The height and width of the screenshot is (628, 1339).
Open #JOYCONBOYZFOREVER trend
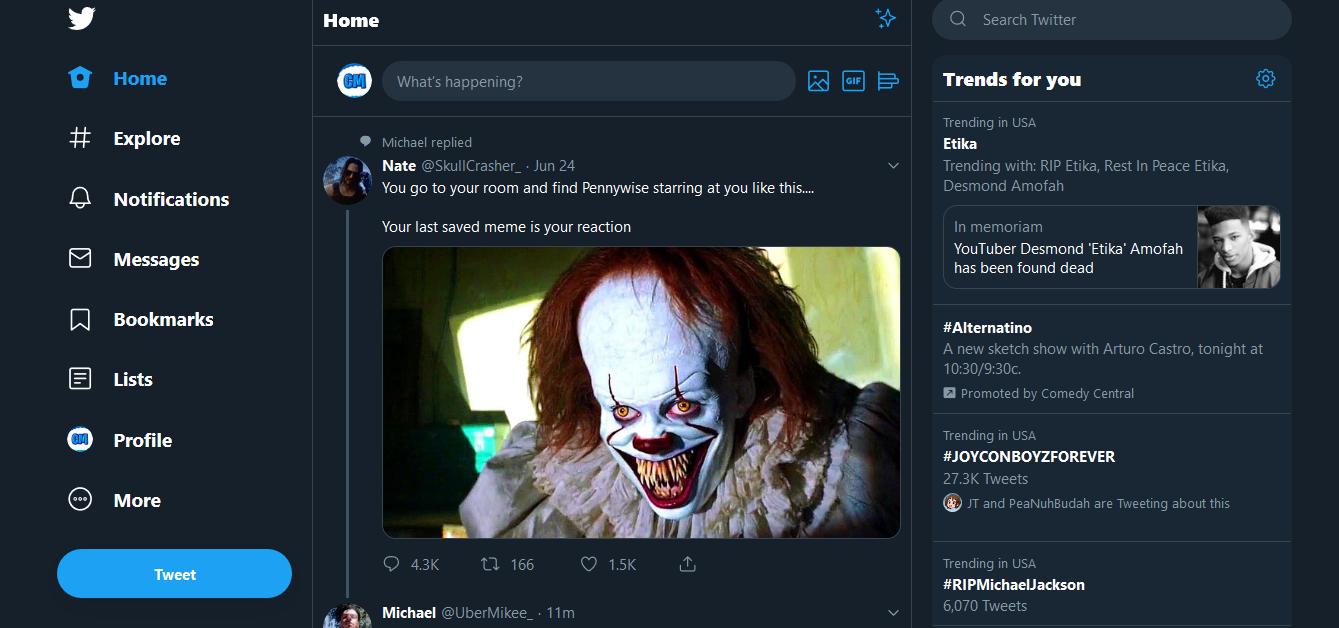[1029, 457]
